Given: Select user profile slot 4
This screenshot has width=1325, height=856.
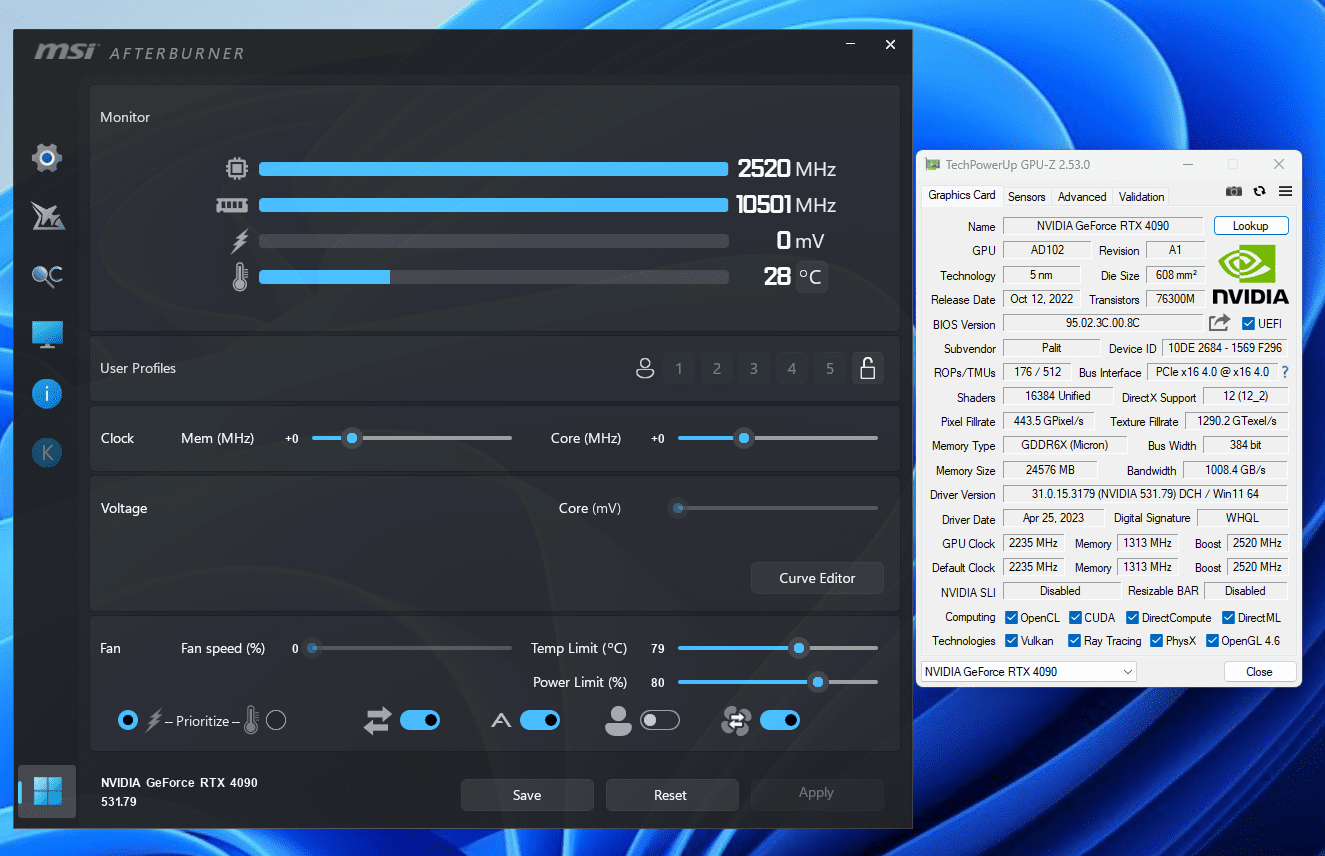Looking at the screenshot, I should [792, 368].
